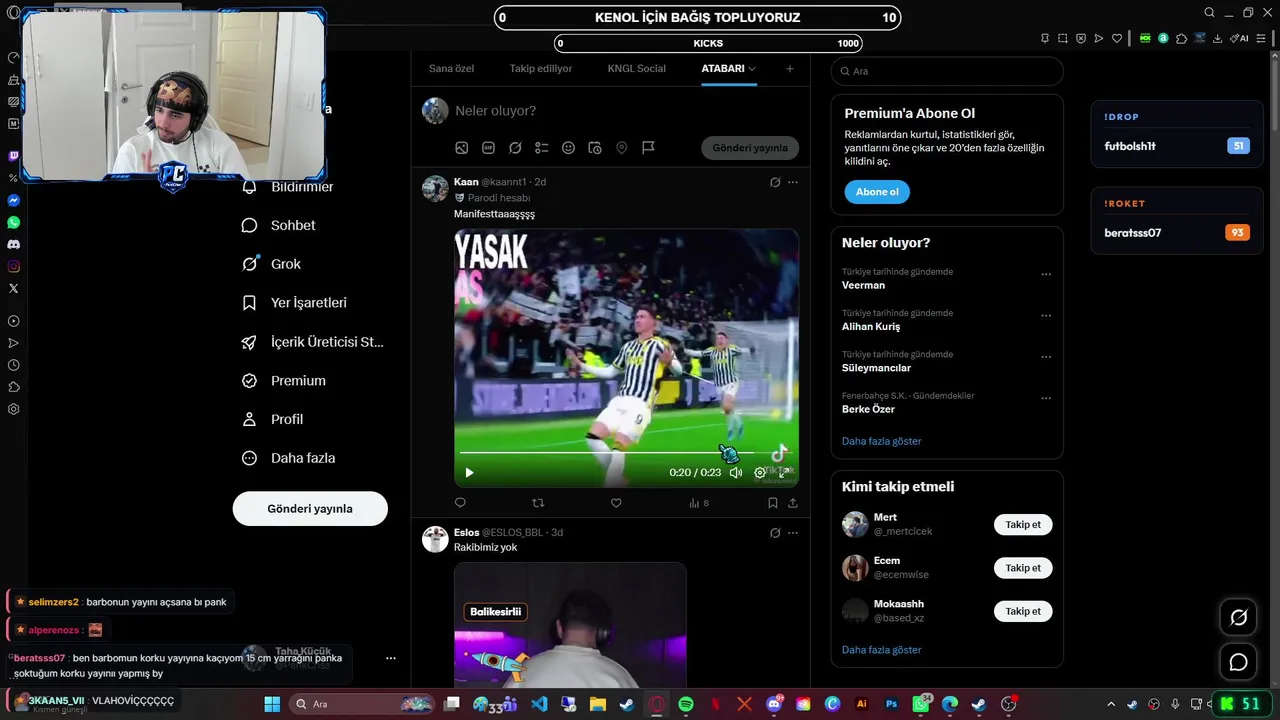Switch to the KNGL Social tab
The image size is (1280, 720).
[636, 69]
